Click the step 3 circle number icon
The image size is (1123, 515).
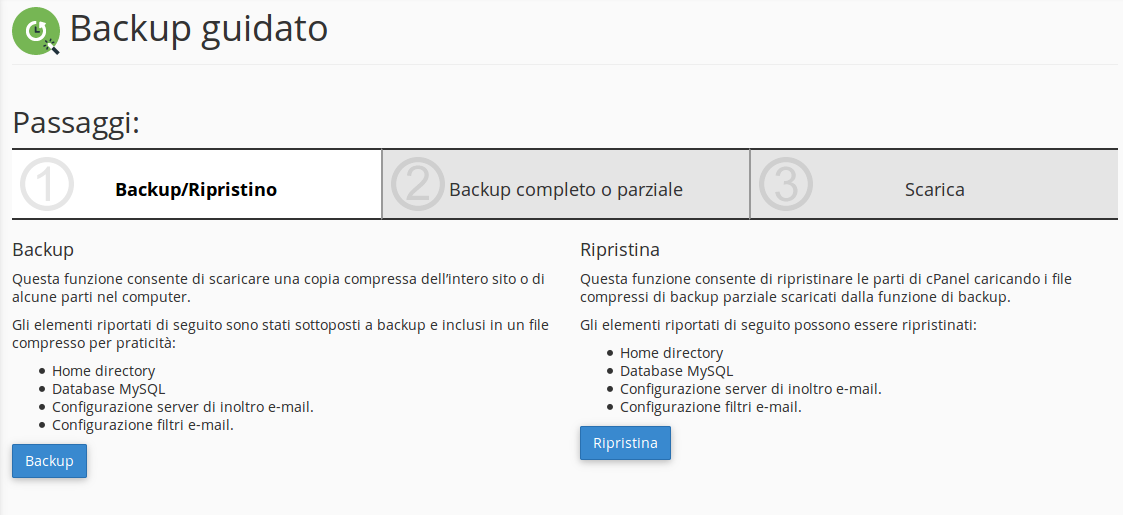coord(786,185)
